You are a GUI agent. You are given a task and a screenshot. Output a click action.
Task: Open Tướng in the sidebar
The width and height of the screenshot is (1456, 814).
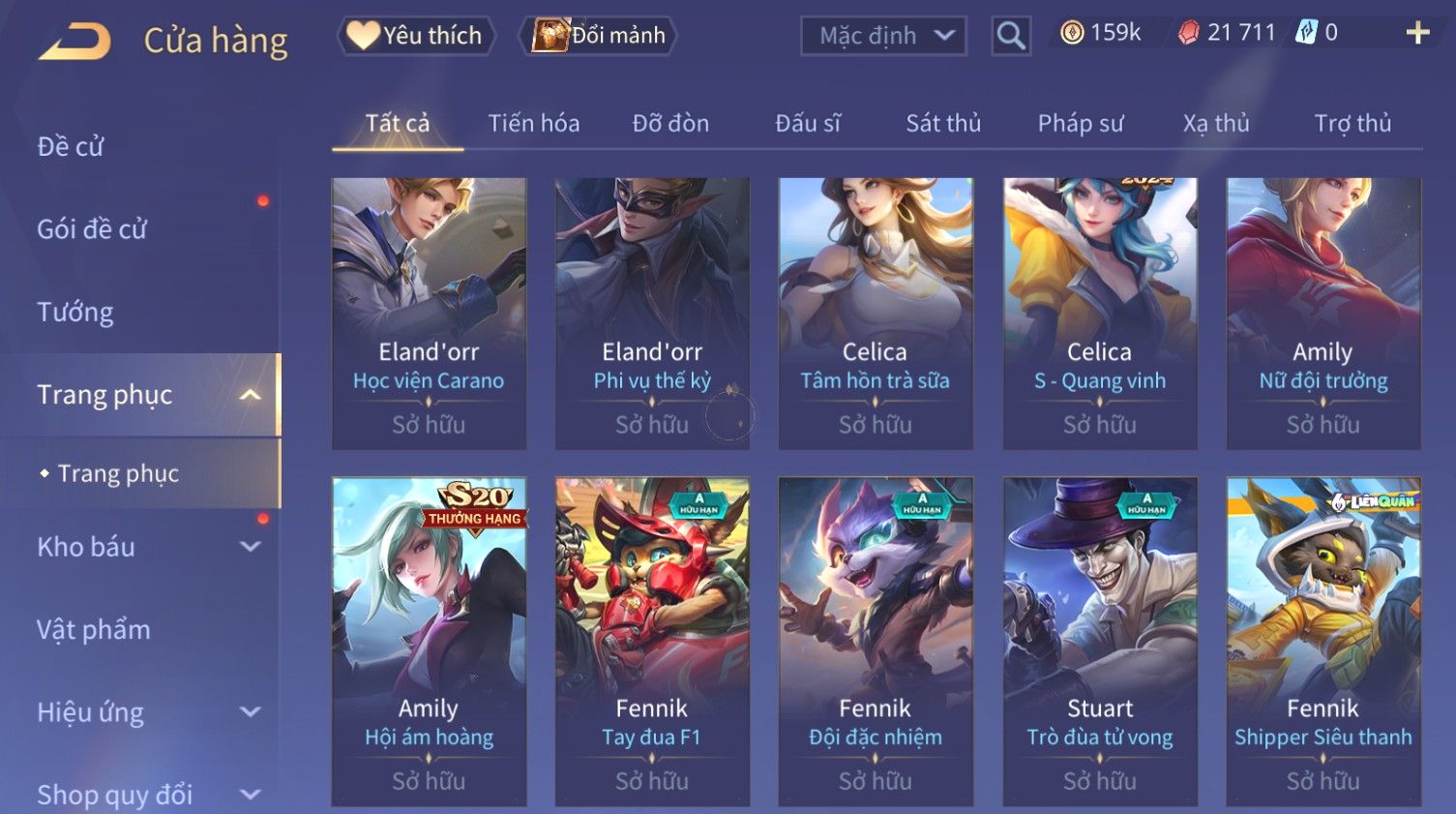click(75, 312)
